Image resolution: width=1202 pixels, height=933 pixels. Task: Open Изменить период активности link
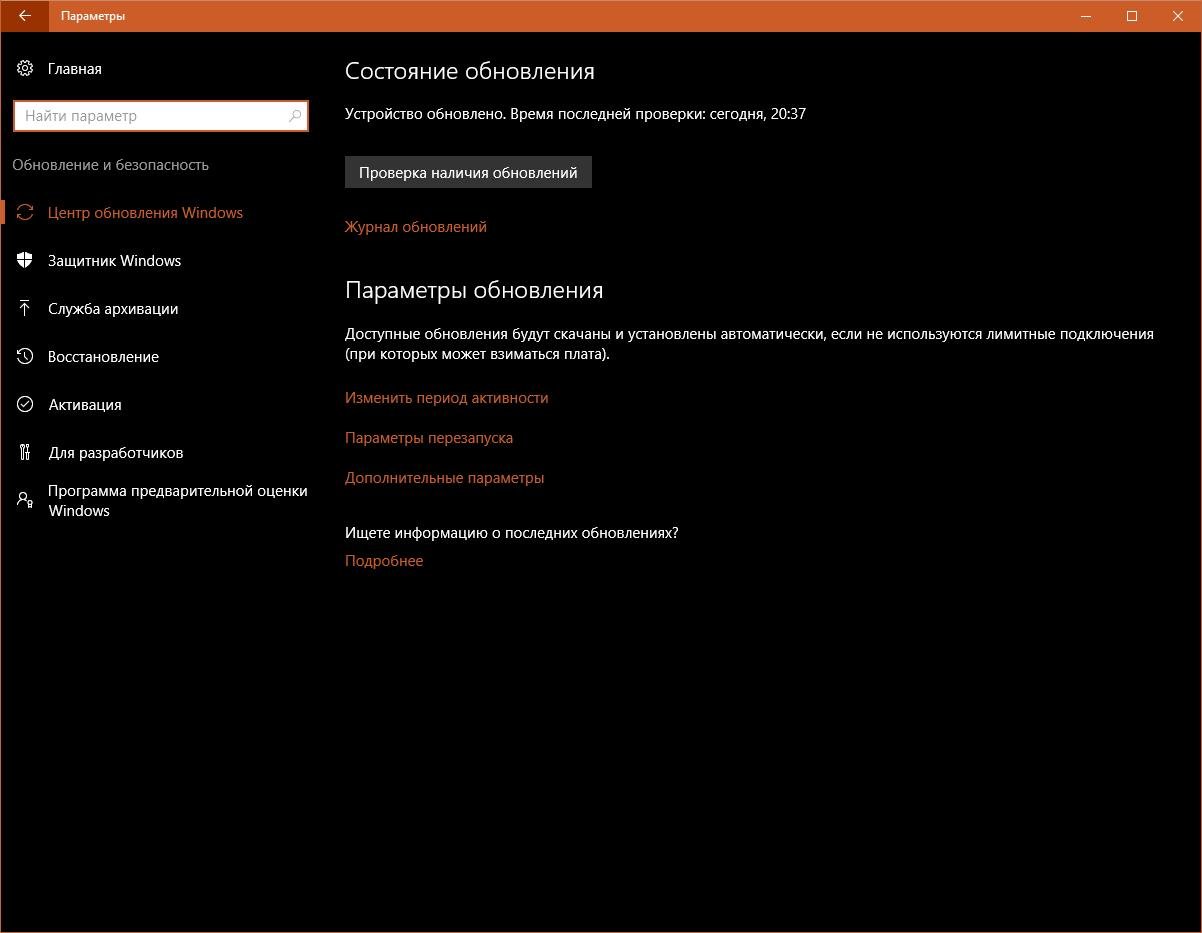coord(447,398)
